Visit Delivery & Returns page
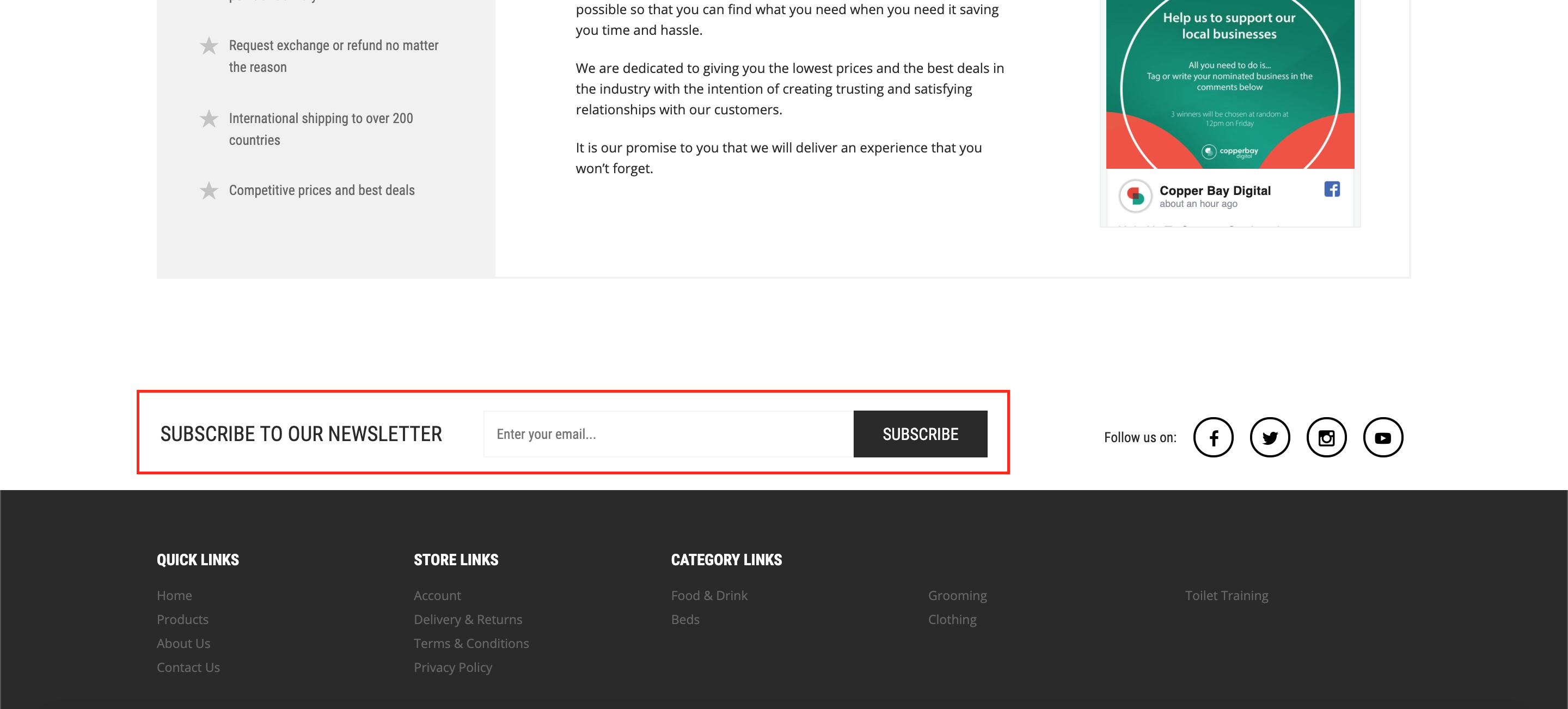 pyautogui.click(x=468, y=619)
